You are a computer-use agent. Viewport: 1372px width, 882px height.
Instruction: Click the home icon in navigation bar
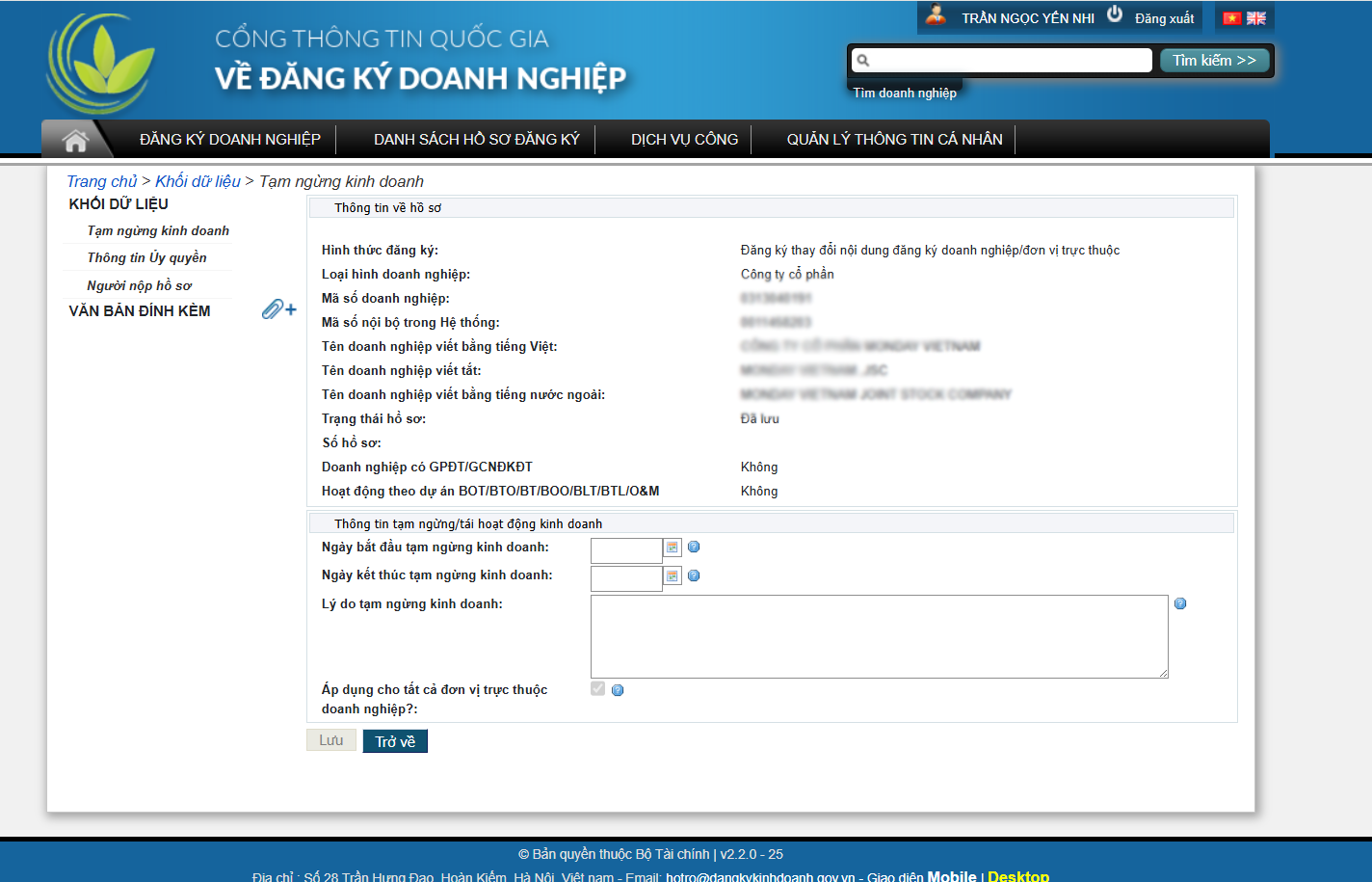(x=75, y=140)
